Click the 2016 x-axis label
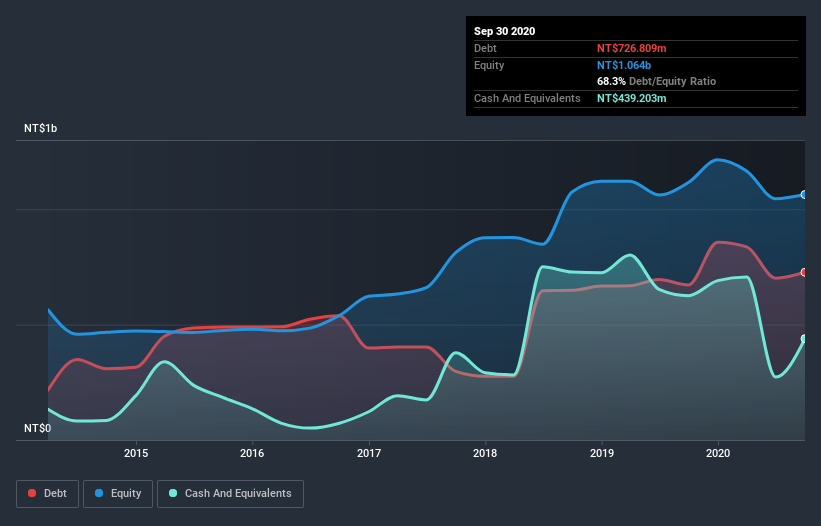821x526 pixels. pos(252,453)
